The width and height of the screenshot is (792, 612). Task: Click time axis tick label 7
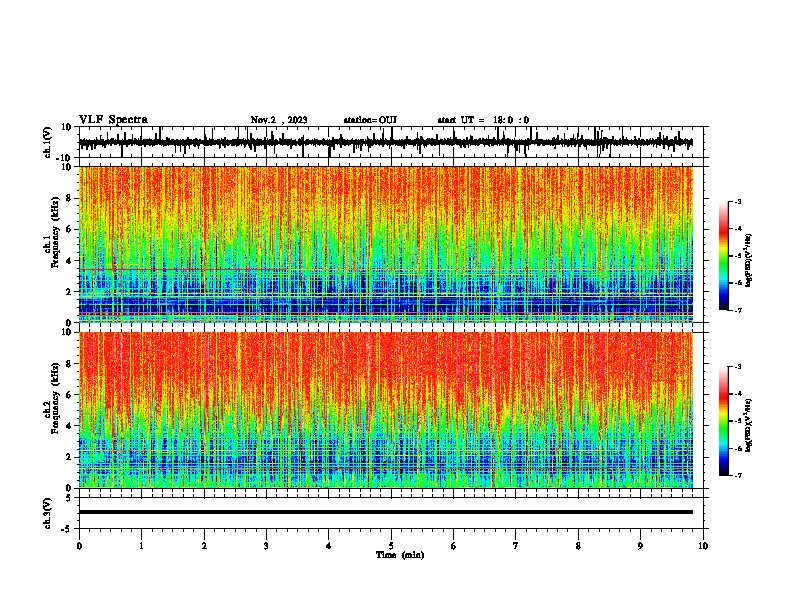click(x=516, y=546)
